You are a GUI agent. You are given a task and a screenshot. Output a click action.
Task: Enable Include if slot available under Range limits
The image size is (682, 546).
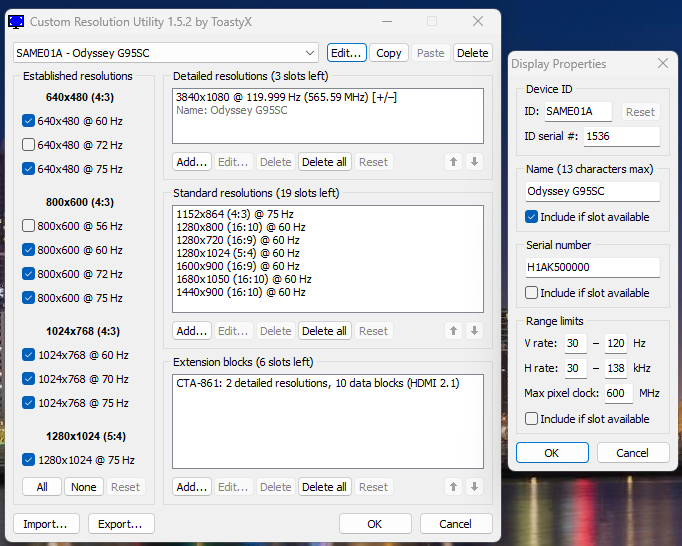tap(532, 419)
